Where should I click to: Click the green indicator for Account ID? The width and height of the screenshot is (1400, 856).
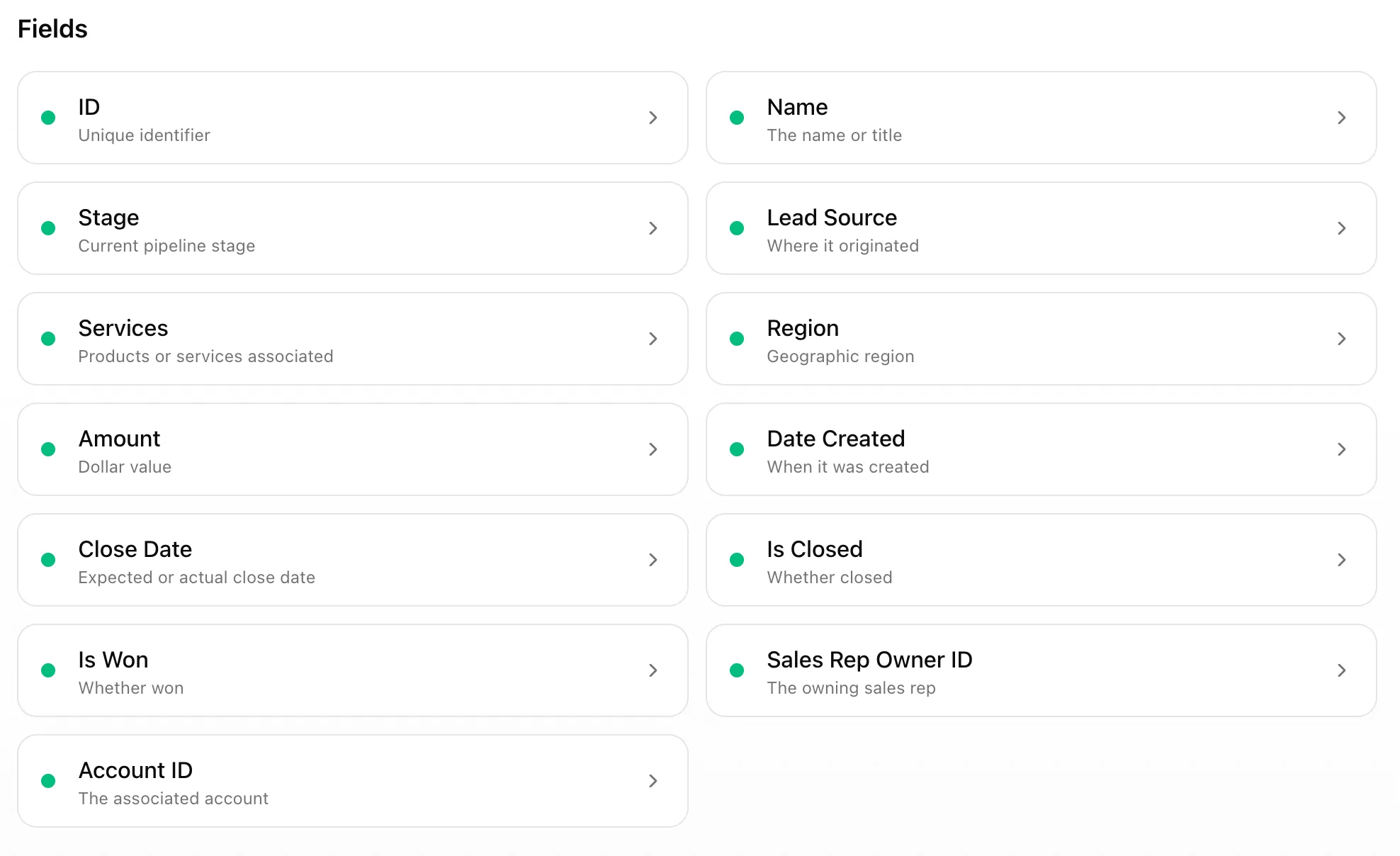click(48, 781)
